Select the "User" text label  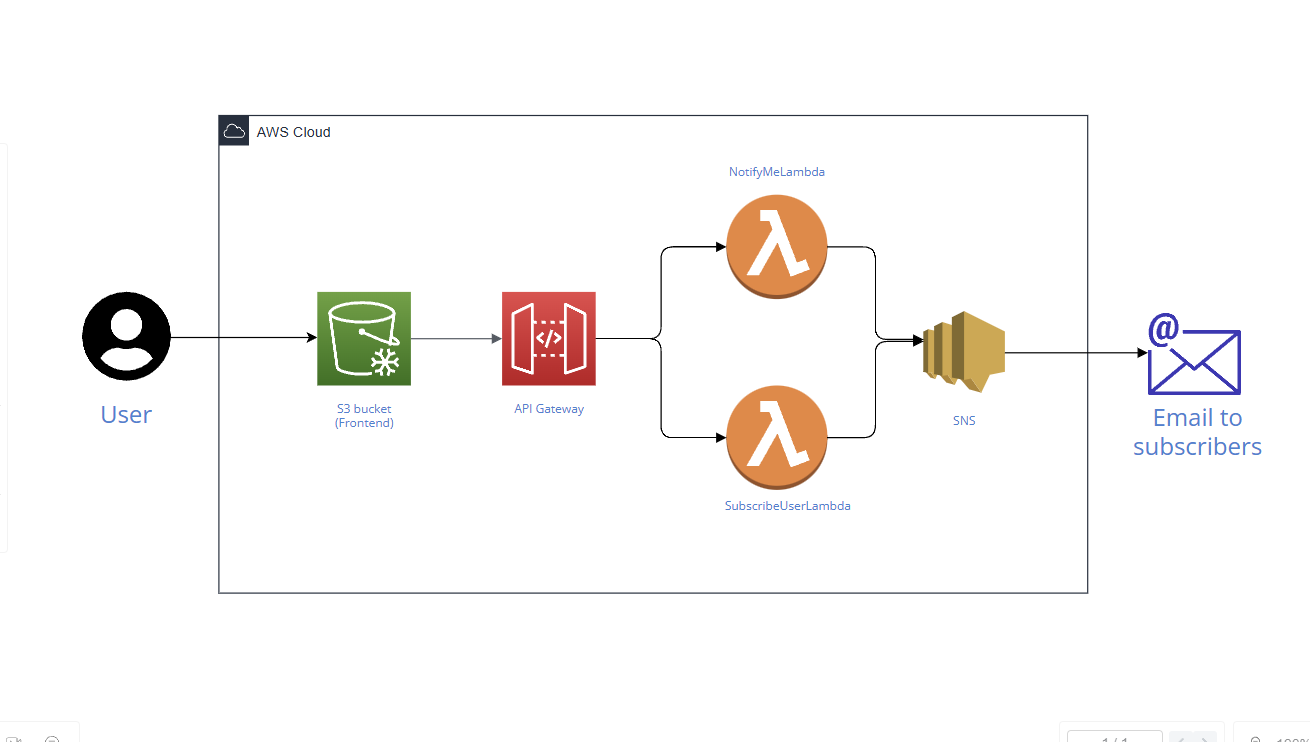click(x=126, y=415)
